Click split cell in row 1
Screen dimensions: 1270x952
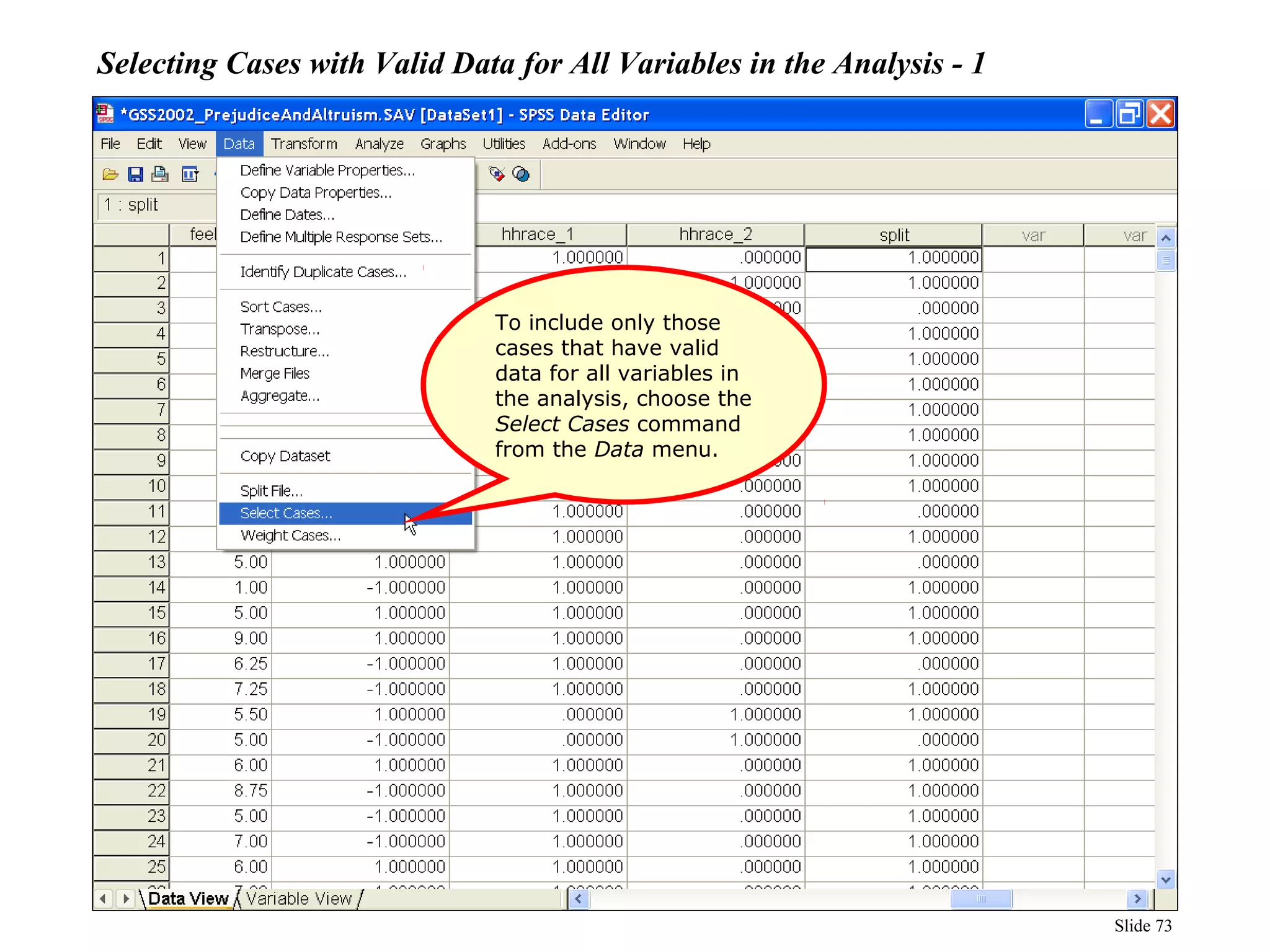(x=894, y=258)
